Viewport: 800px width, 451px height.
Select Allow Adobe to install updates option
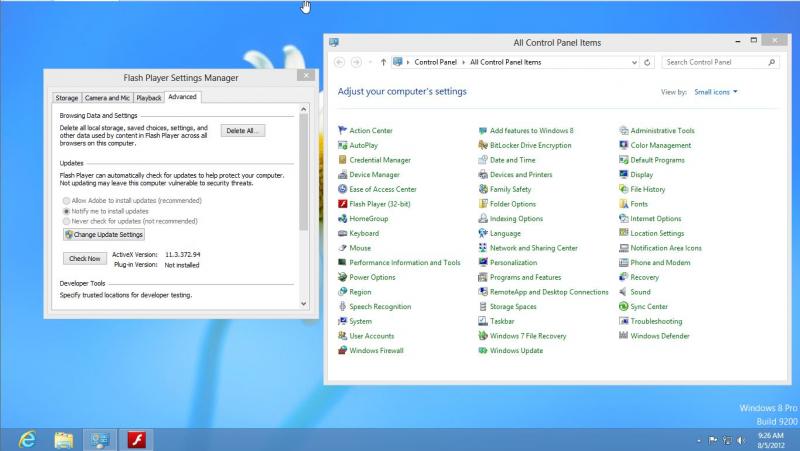[x=66, y=201]
